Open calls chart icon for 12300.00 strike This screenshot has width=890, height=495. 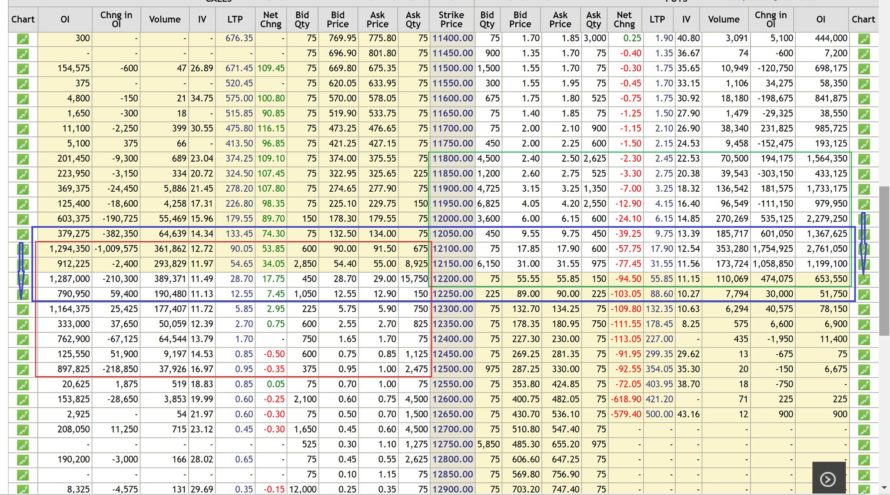[22, 309]
